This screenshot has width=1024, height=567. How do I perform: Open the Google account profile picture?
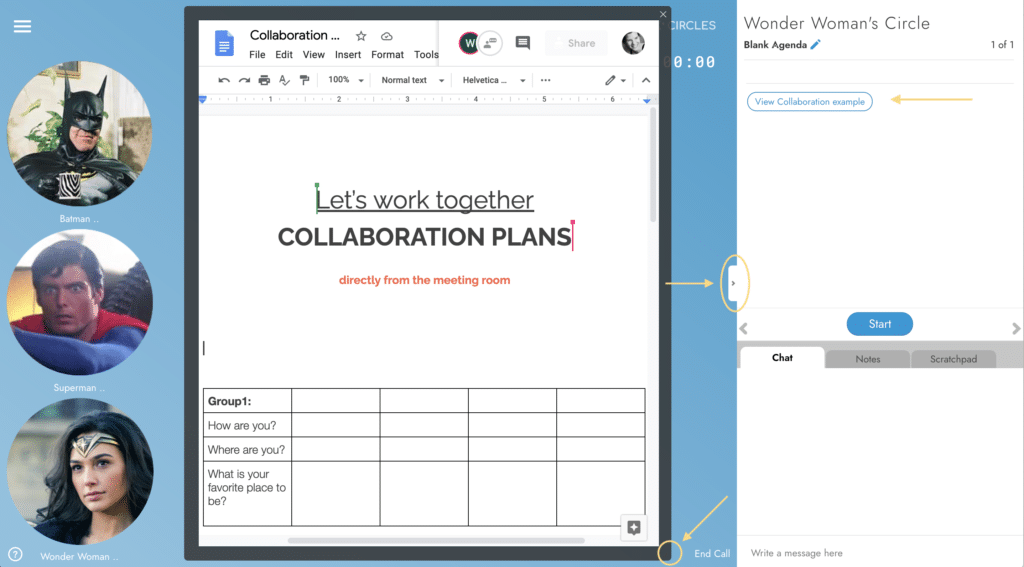click(633, 43)
